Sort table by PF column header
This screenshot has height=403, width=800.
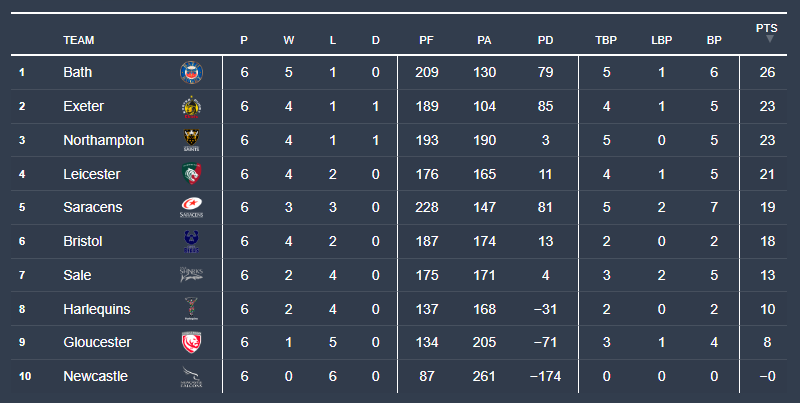pos(426,41)
